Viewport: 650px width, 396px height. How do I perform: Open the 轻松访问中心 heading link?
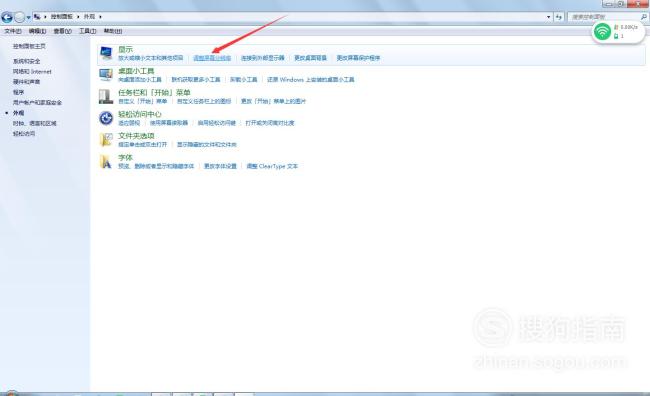point(140,114)
